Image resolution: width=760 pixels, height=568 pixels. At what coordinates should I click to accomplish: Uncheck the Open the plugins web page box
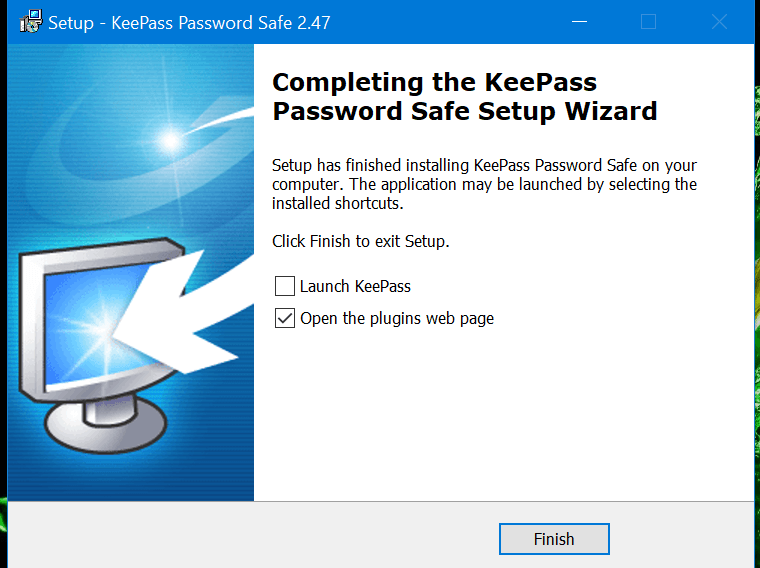(285, 318)
